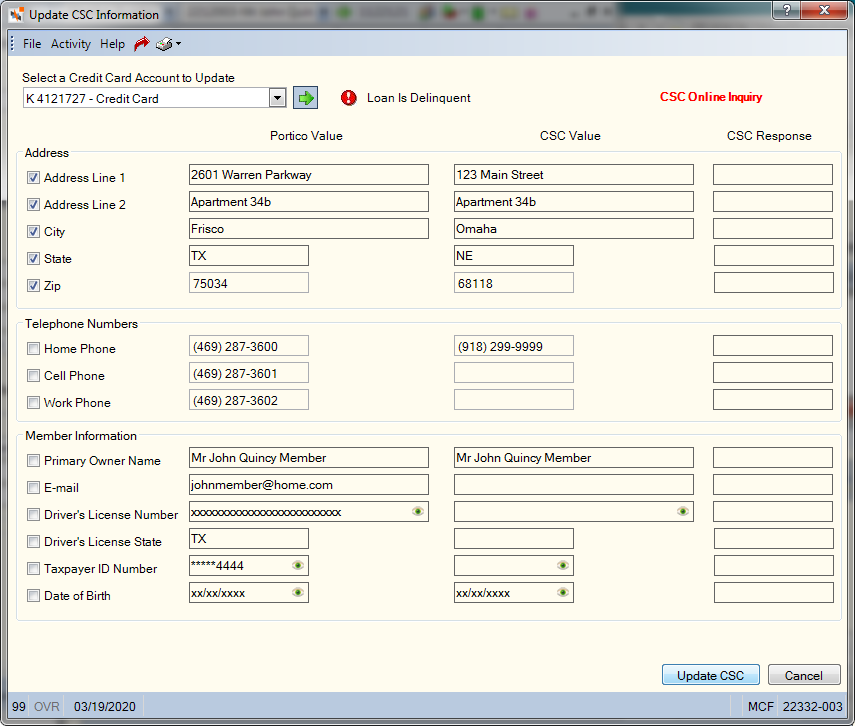This screenshot has height=726, width=855.
Task: Reveal CSC Taxpayer ID Number via eye icon
Action: (x=563, y=565)
